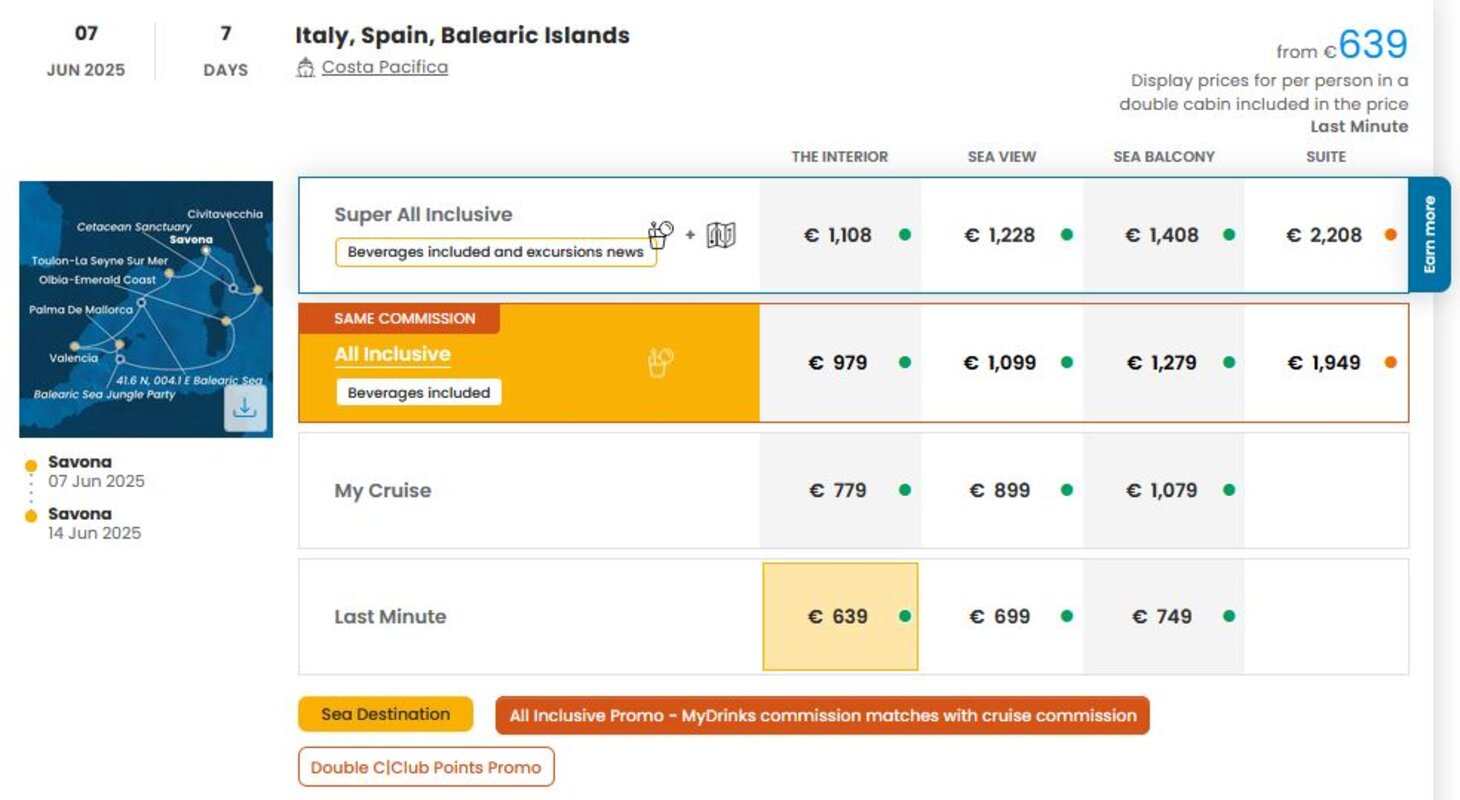The width and height of the screenshot is (1460, 800).
Task: Expand the Earn more side tab
Action: coord(1429,234)
